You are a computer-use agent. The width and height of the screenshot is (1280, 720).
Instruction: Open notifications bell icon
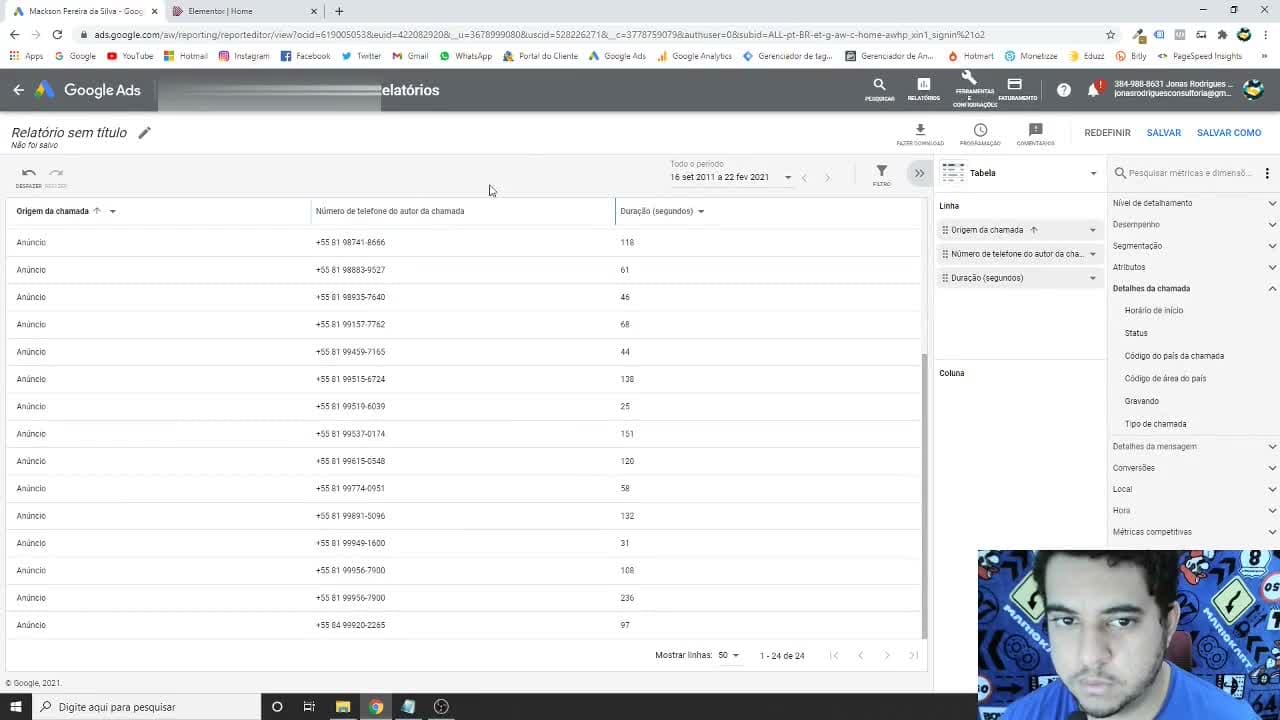[x=1093, y=90]
